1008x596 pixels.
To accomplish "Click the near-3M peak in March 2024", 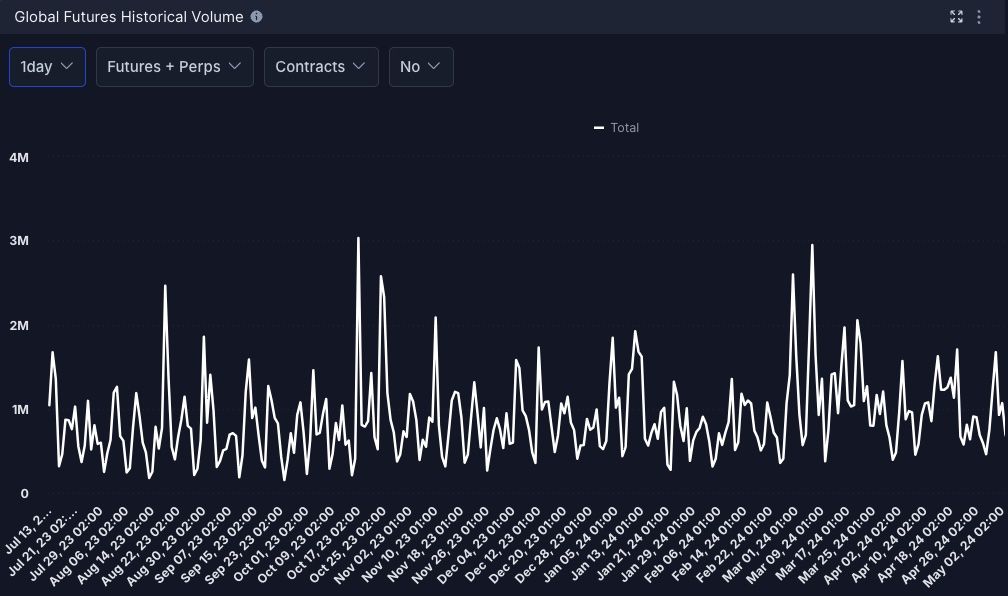I will tap(812, 245).
